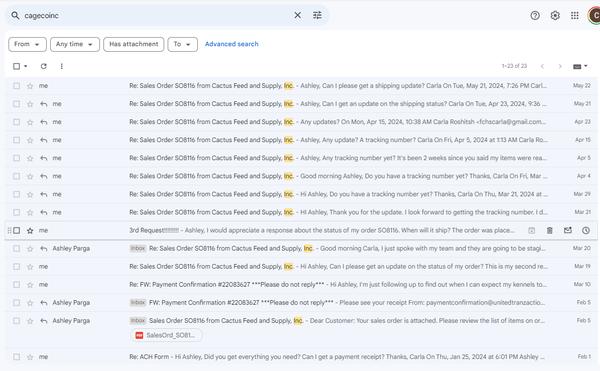Star the Mar 20 Ashley Parga email
The height and width of the screenshot is (371, 600).
30,249
